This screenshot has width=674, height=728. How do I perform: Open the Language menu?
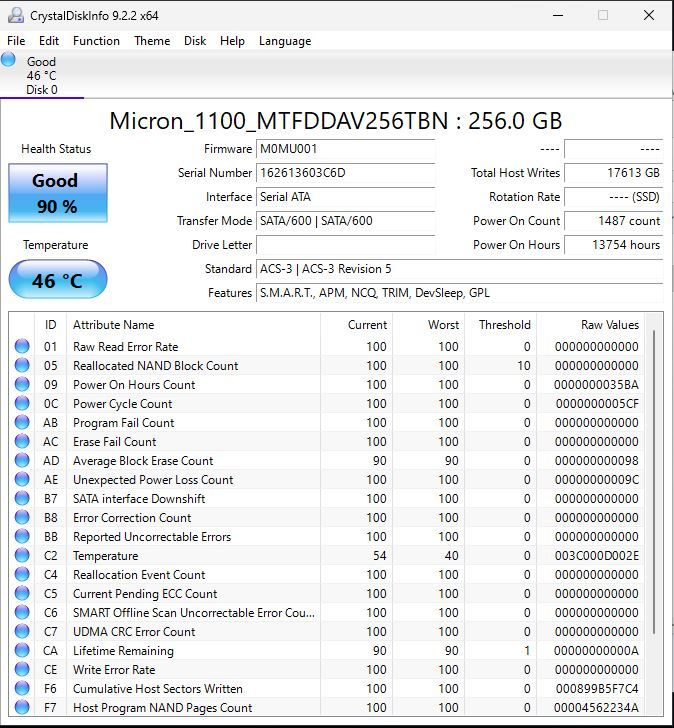click(x=285, y=41)
